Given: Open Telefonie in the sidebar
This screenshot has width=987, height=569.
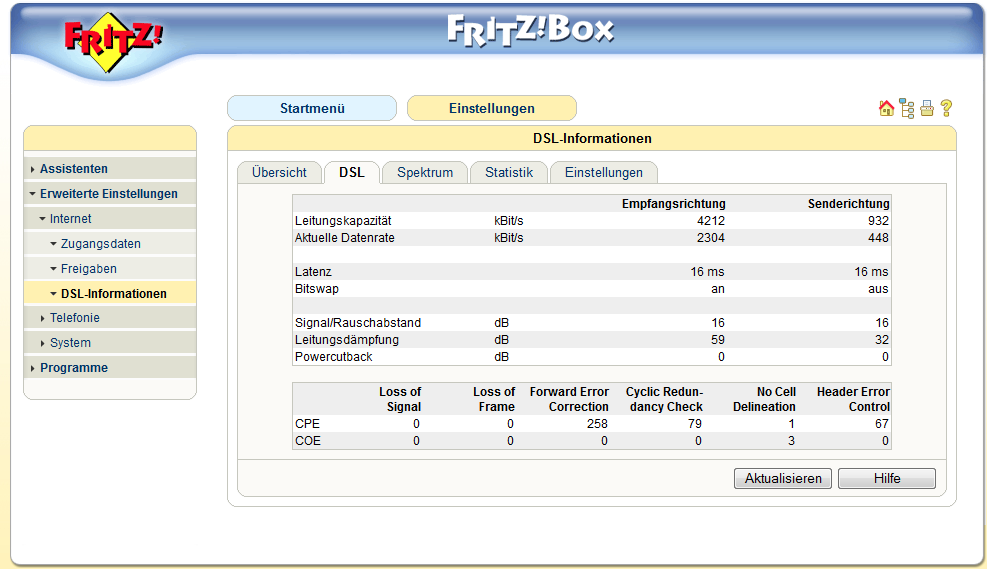Looking at the screenshot, I should (75, 318).
